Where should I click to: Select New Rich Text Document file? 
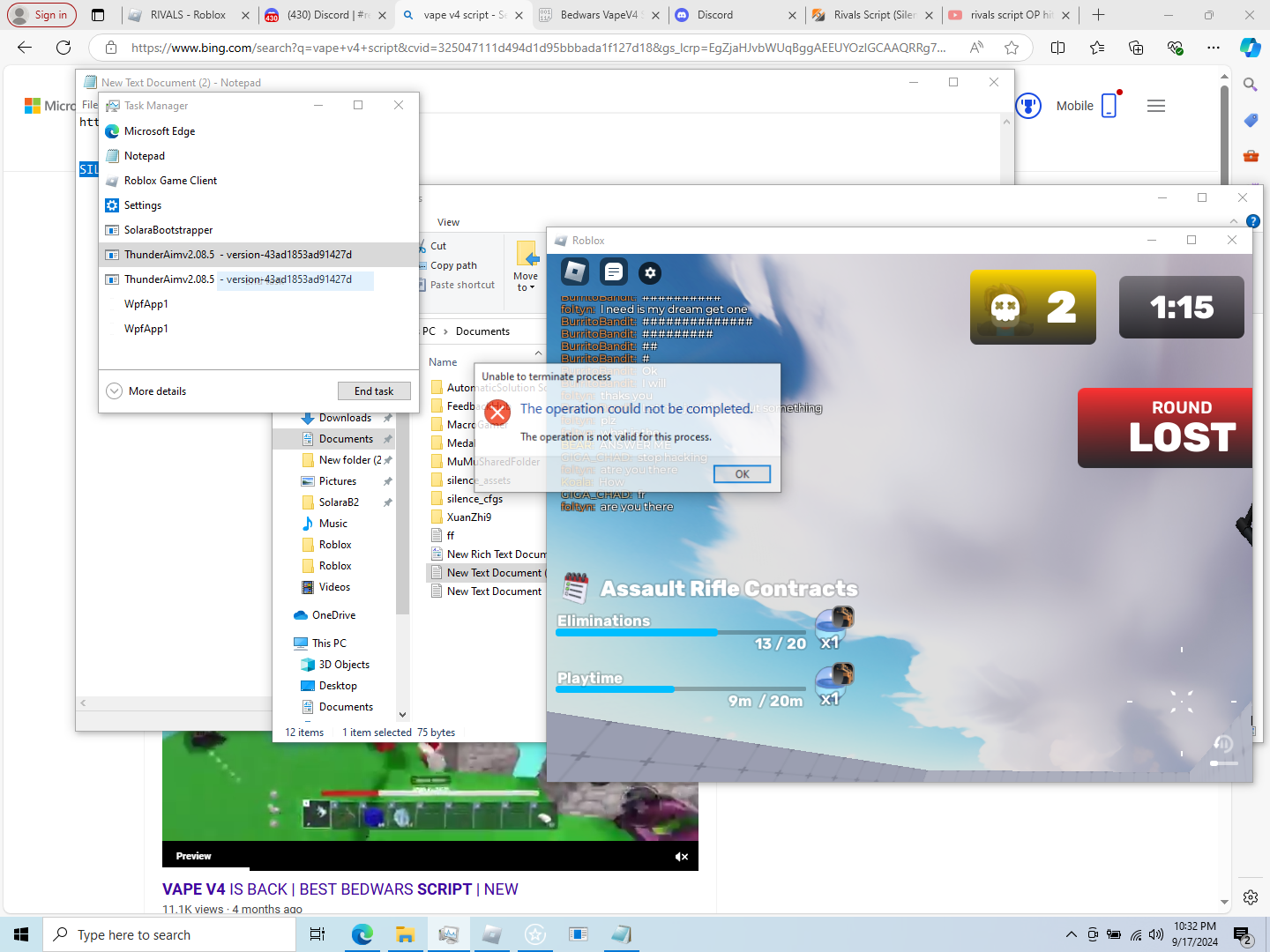pyautogui.click(x=496, y=554)
